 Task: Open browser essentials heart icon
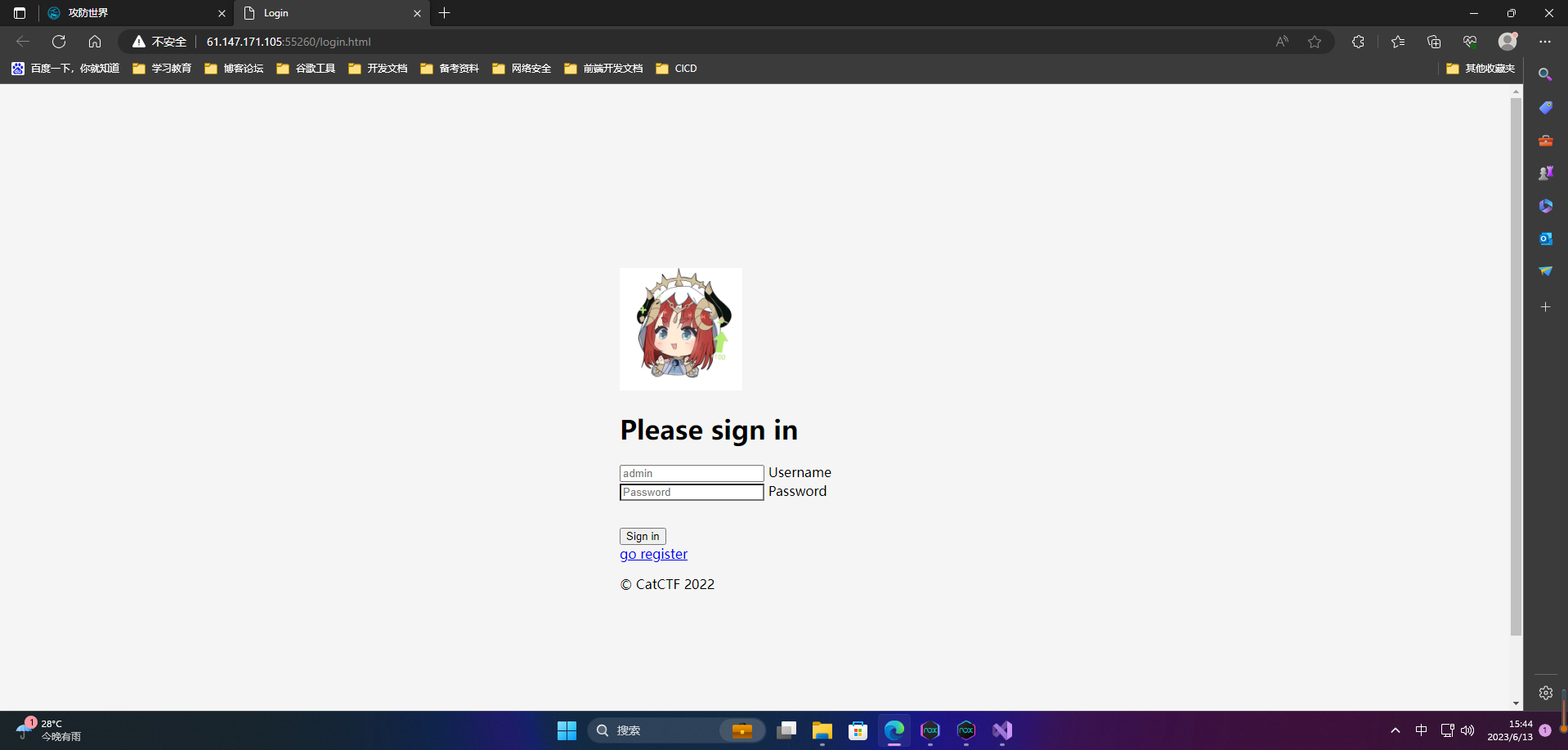point(1470,42)
